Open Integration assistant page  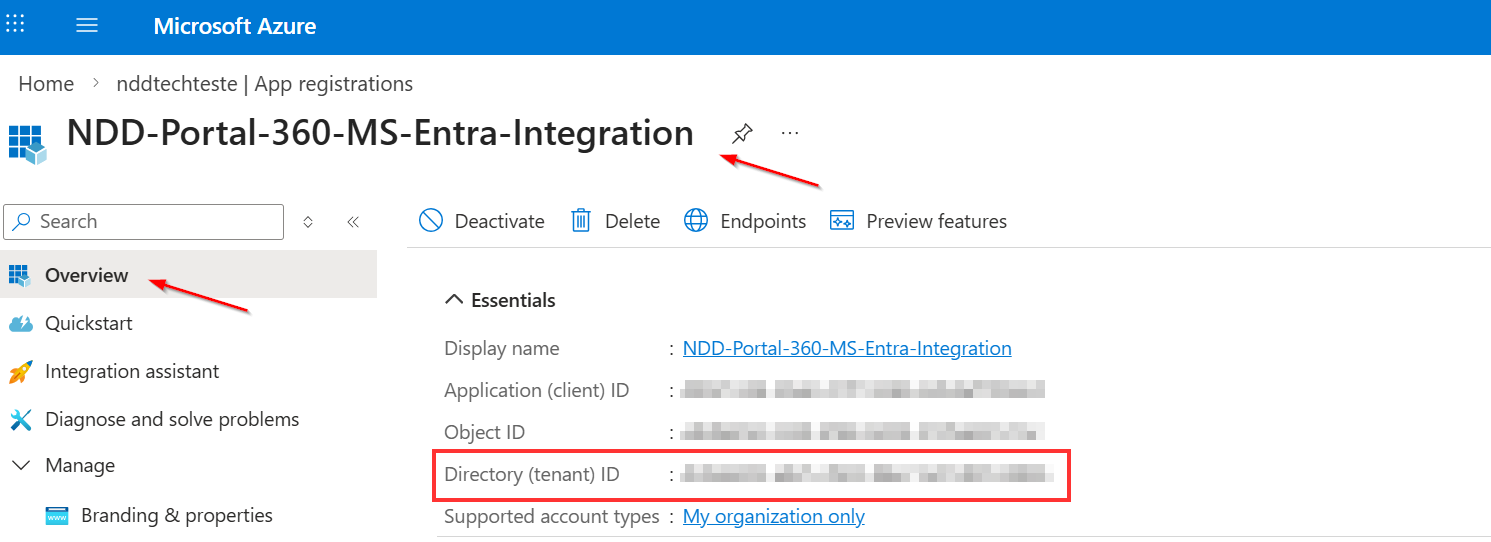point(131,371)
